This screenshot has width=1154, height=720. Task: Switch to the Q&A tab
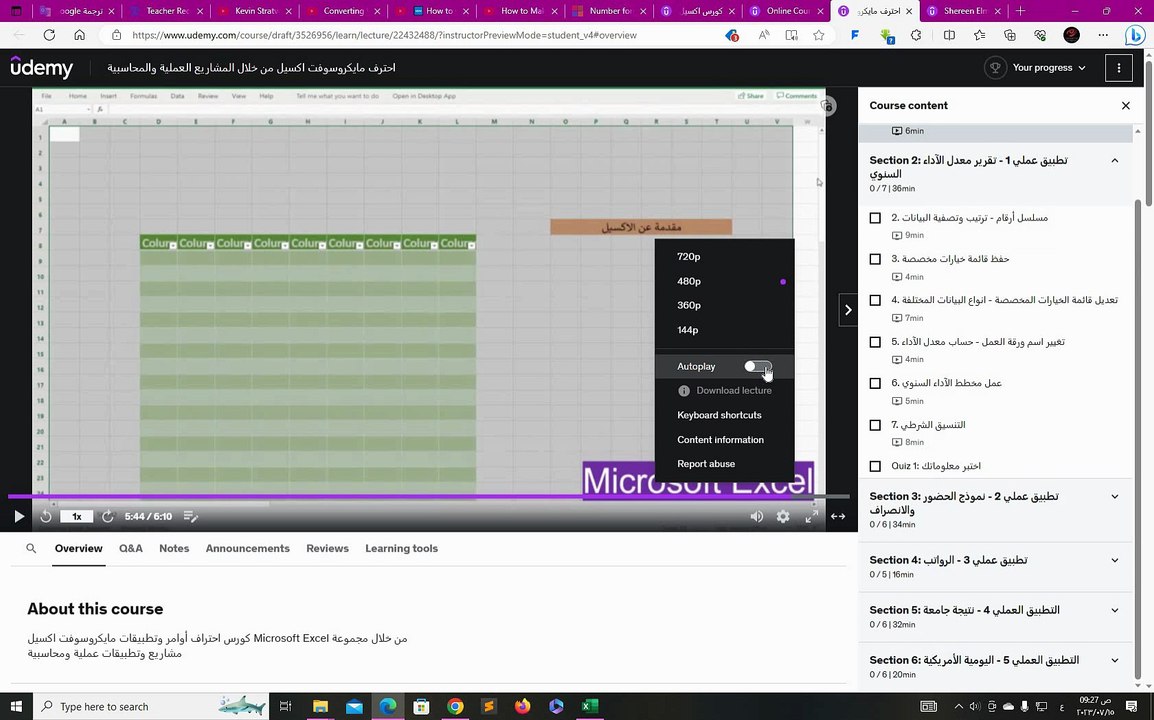point(131,548)
